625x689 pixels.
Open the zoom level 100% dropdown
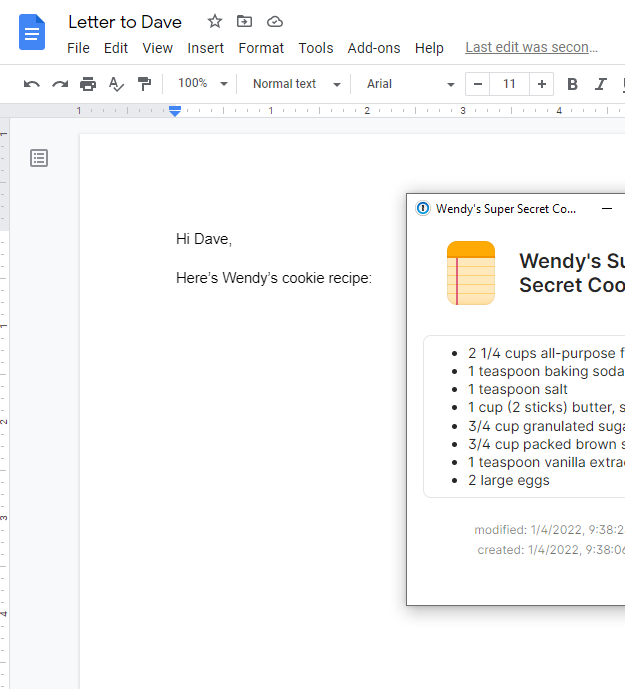tap(202, 84)
